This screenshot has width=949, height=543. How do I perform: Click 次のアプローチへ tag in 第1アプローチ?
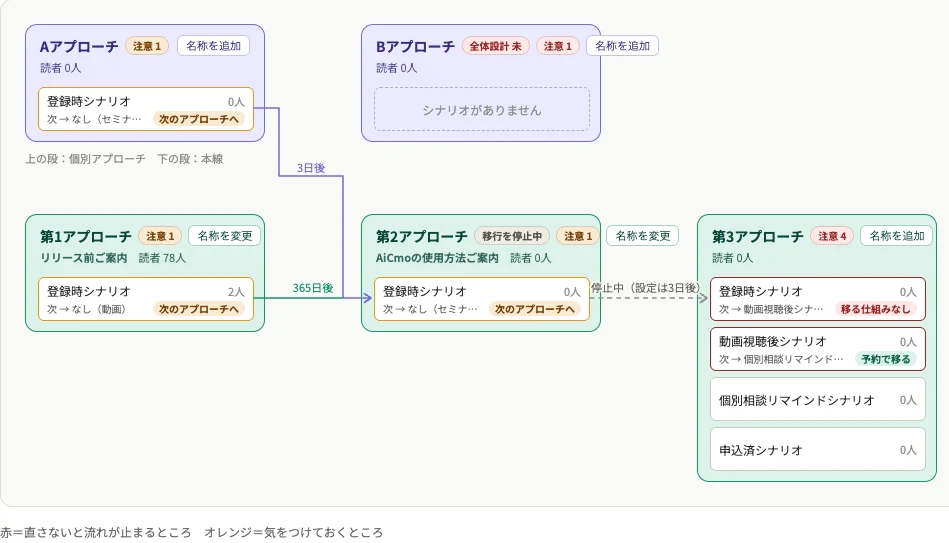point(199,309)
